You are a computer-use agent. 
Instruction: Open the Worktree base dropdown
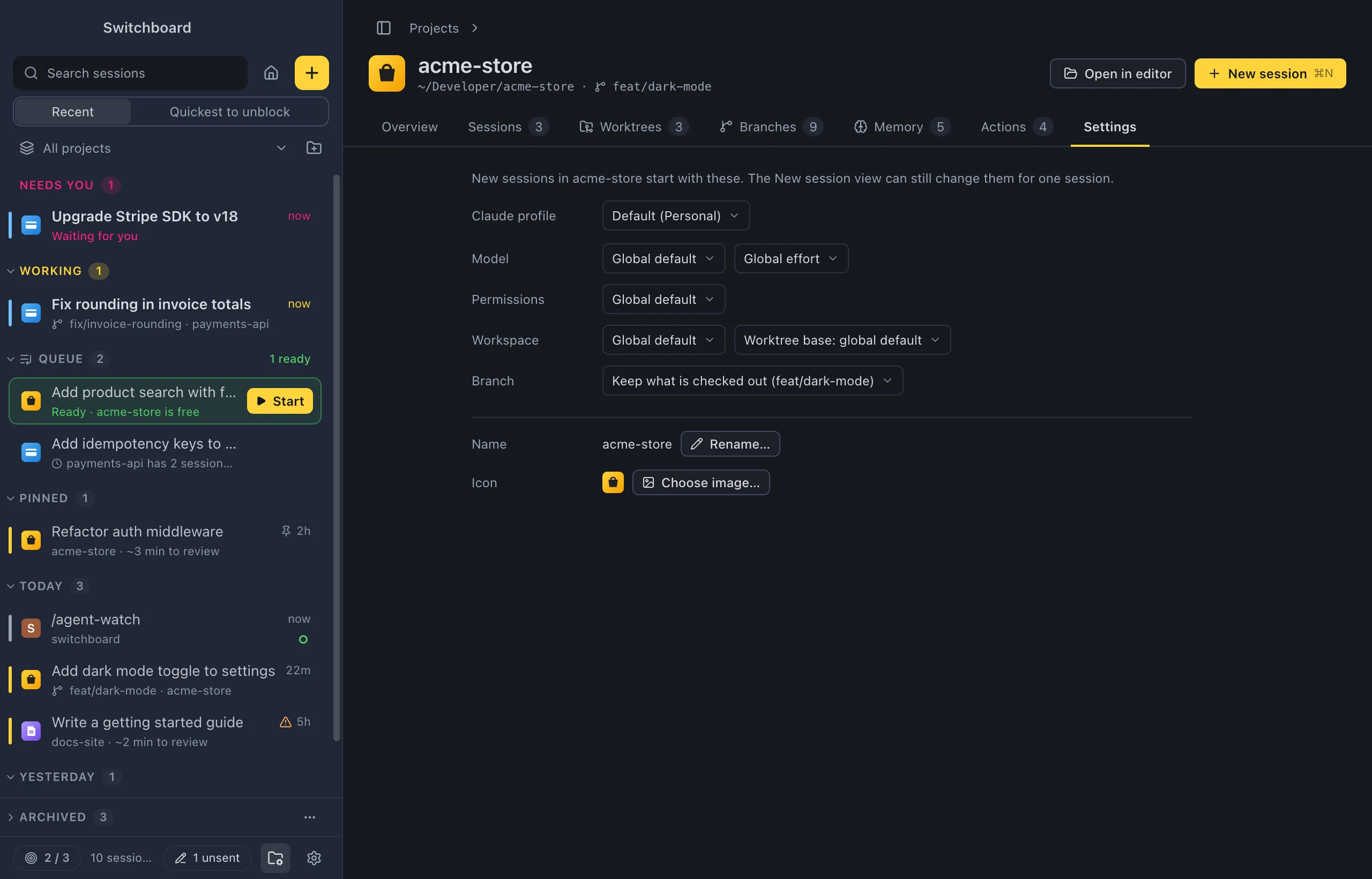tap(842, 340)
